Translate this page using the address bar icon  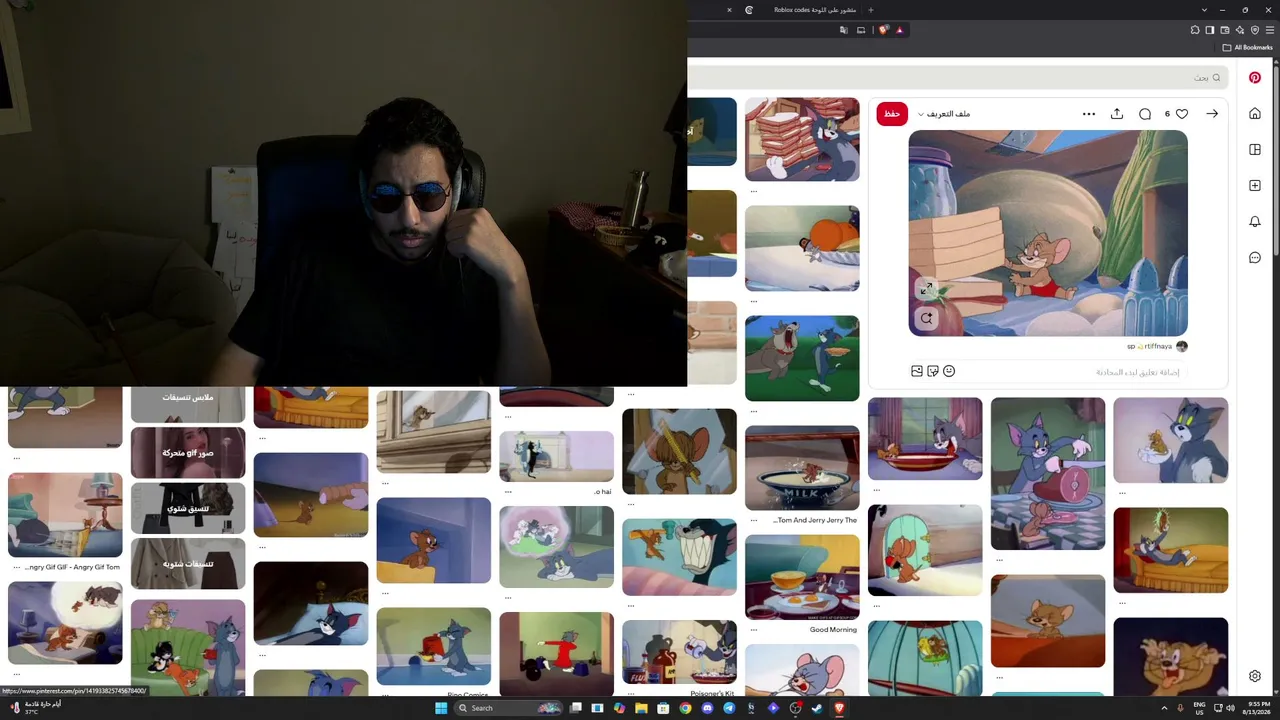tap(844, 30)
